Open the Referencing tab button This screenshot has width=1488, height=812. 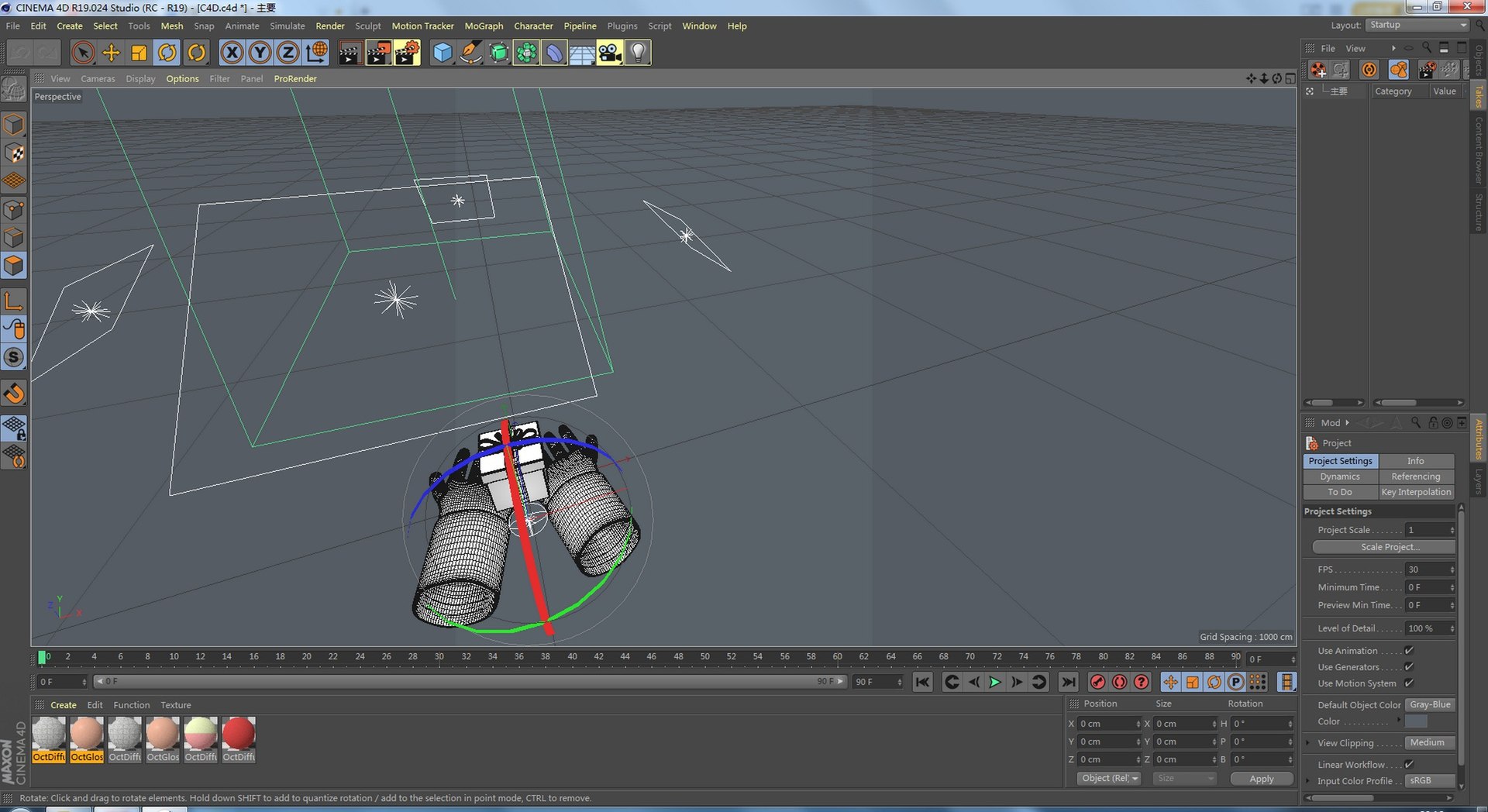(x=1416, y=477)
